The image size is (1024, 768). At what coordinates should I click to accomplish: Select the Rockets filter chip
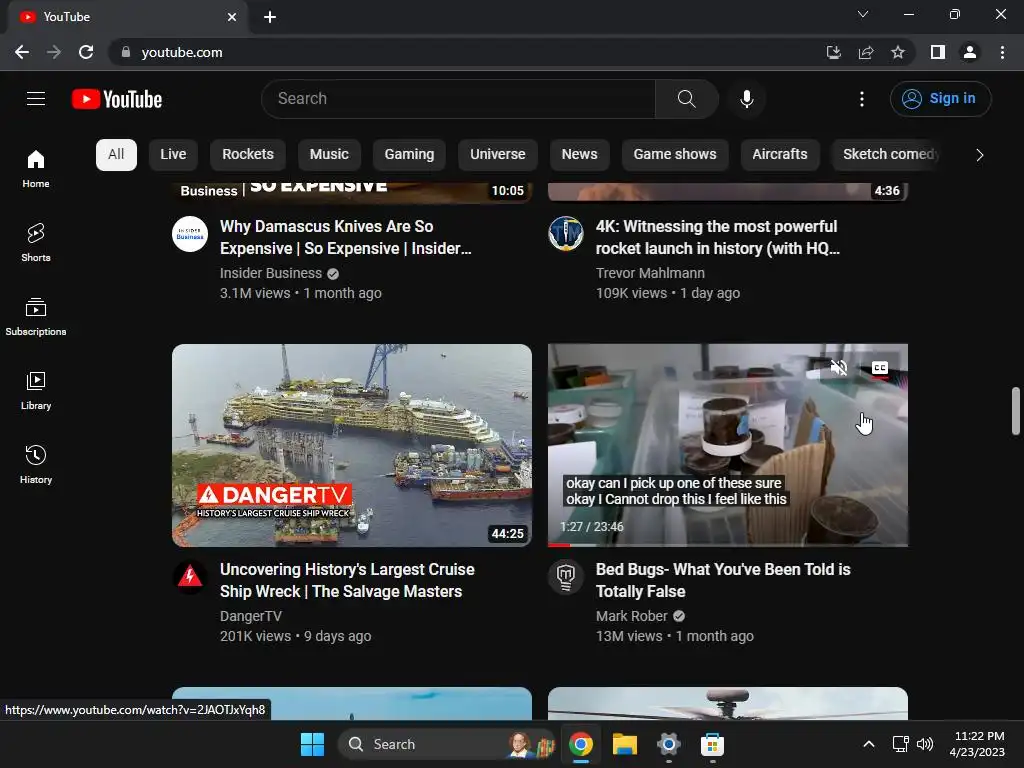point(248,155)
